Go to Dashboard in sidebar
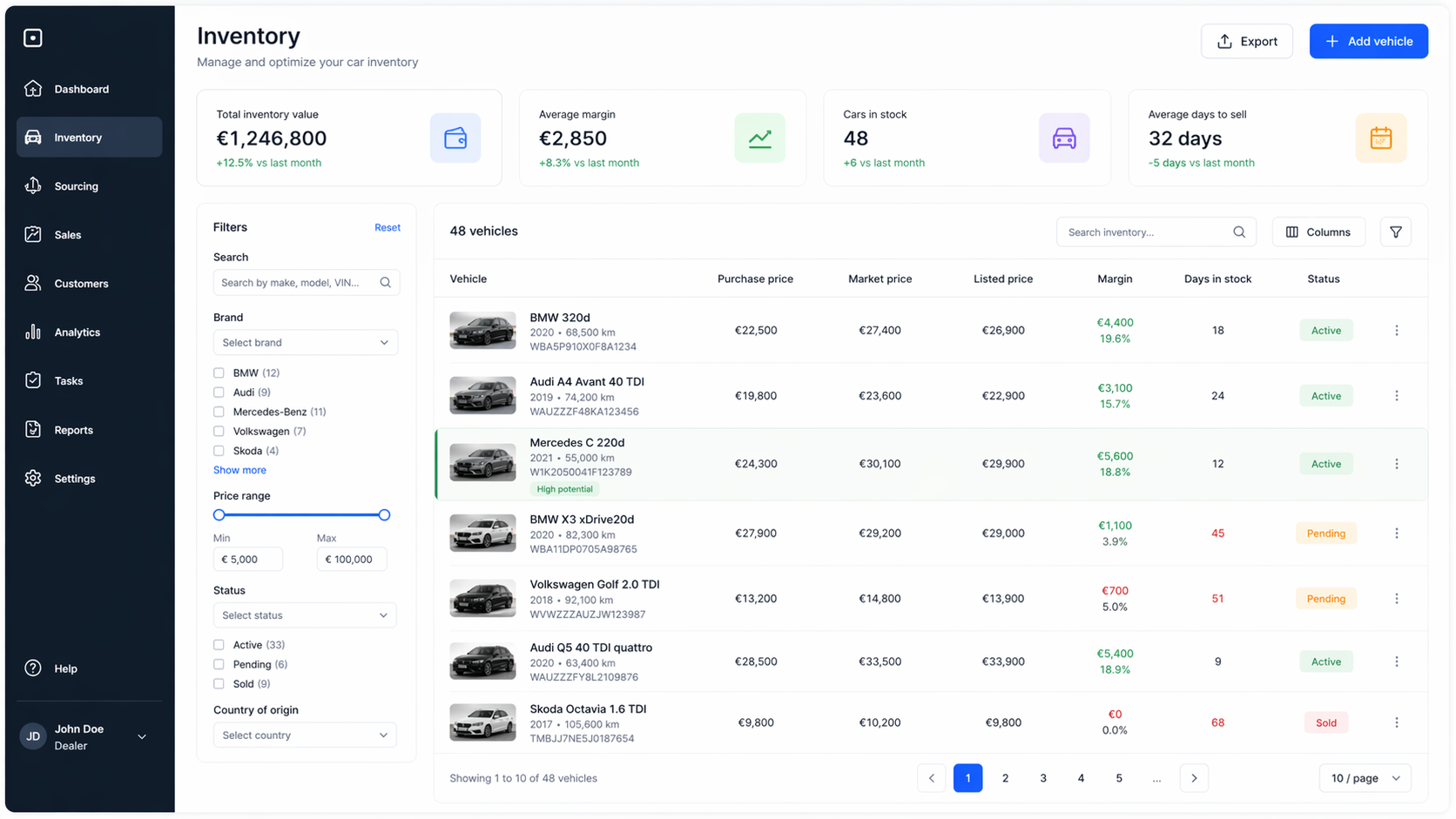The width and height of the screenshot is (1456, 819). coord(89,89)
